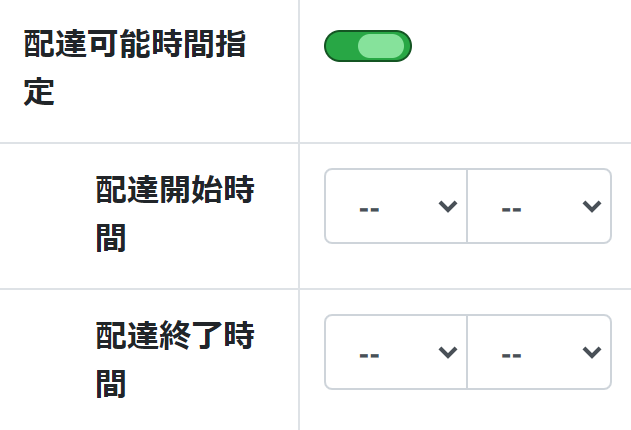Open the 配達開始時間 hour dropdown

(x=396, y=206)
